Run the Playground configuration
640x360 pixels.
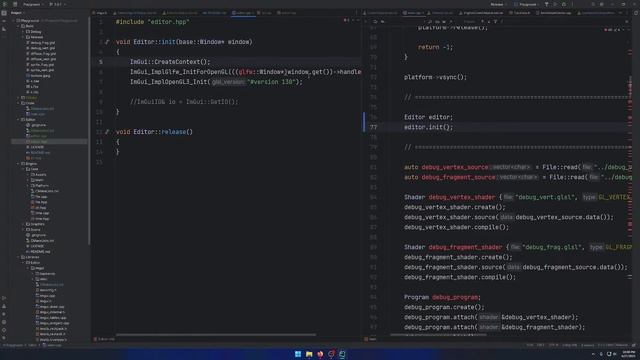click(x=555, y=4)
